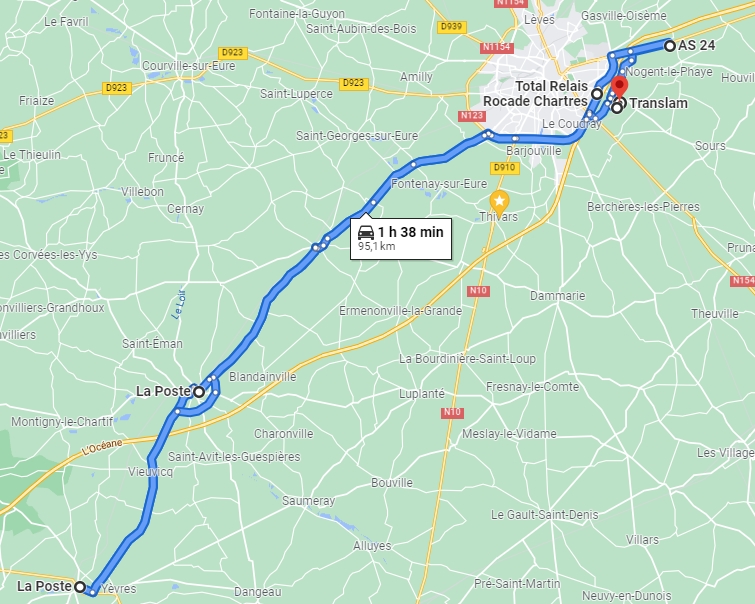Click the L'Océane motorway label
Viewport: 755px width, 604px height.
102,446
